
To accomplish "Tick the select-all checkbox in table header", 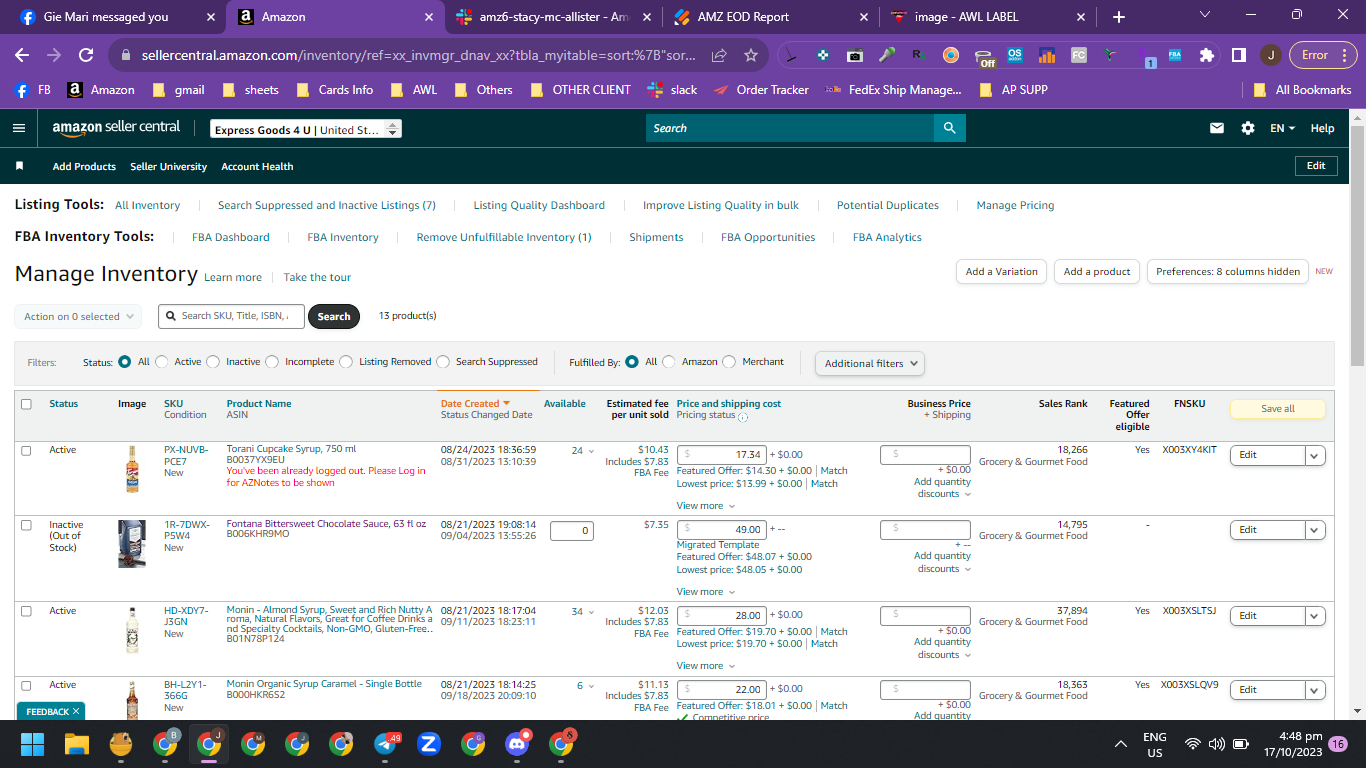I will coord(26,404).
